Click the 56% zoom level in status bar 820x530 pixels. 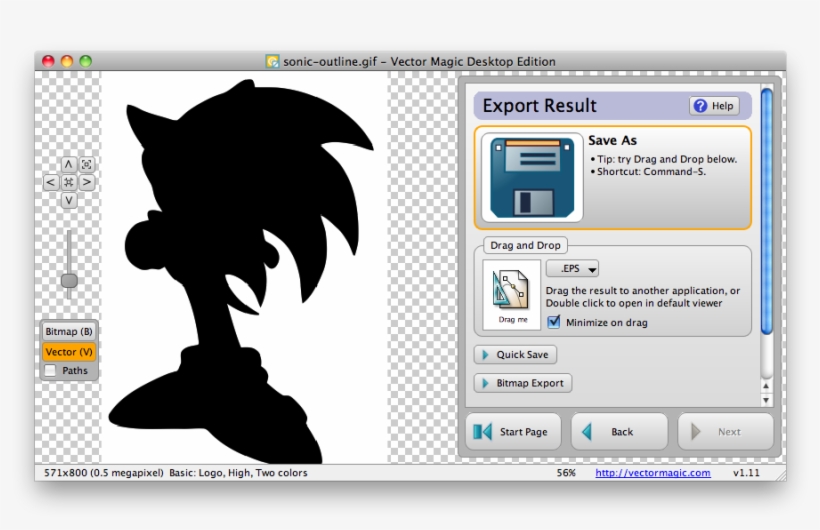pyautogui.click(x=566, y=473)
